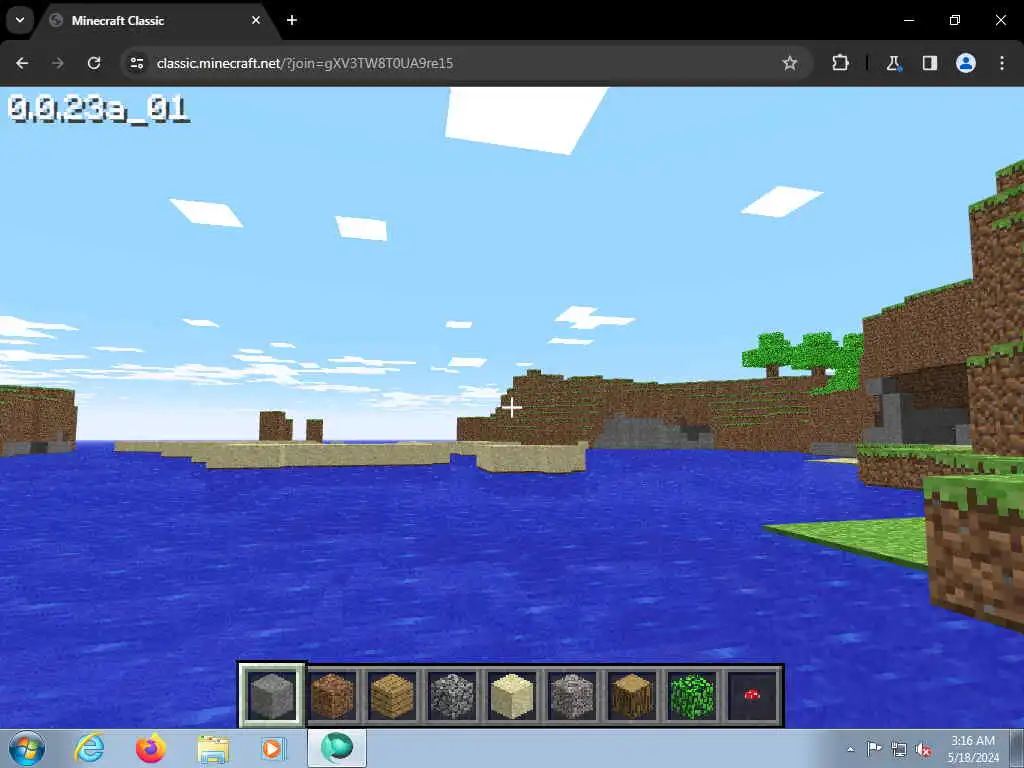Open Chrome three-dot menu

(x=1002, y=63)
